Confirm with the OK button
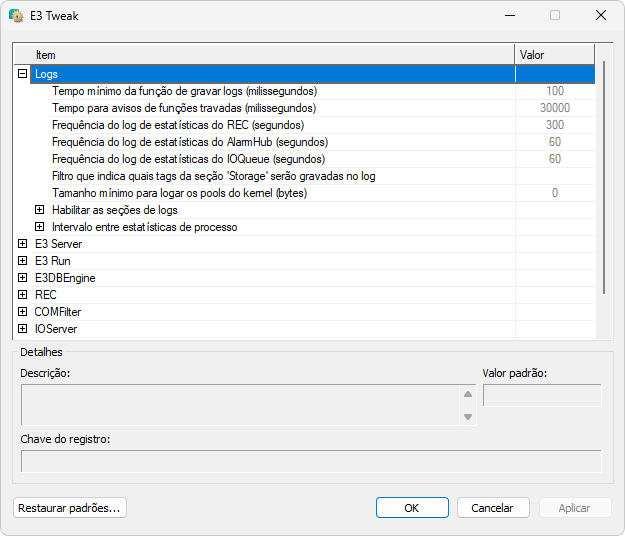 click(412, 508)
